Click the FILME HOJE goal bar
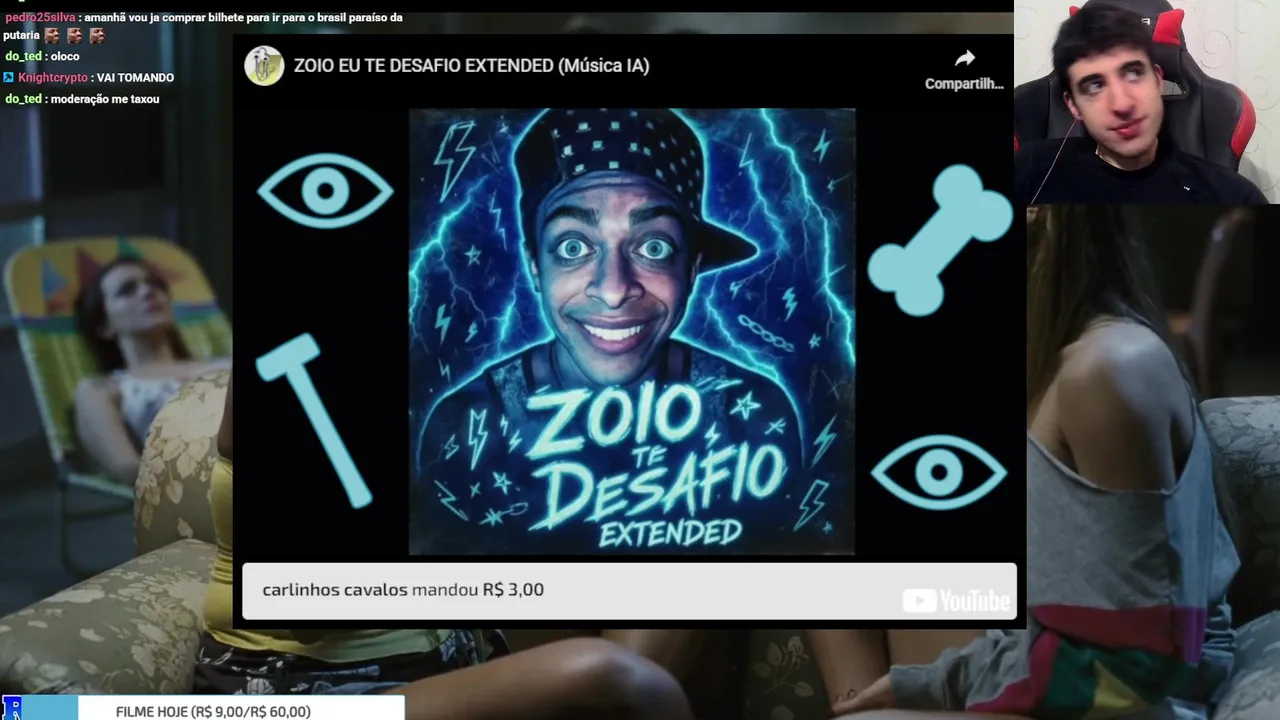 [203, 708]
